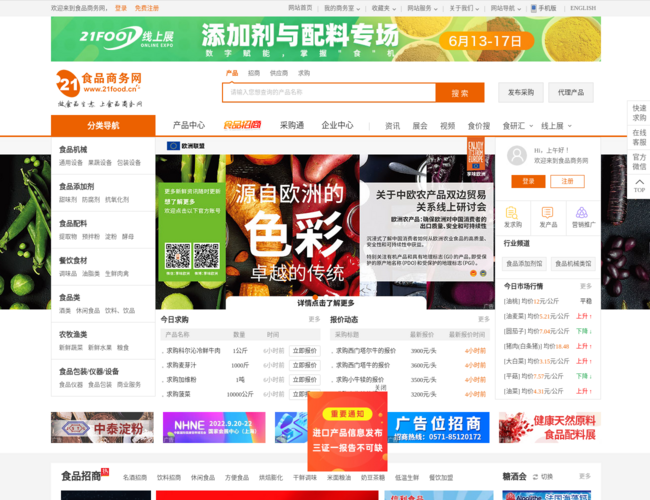Click the user avatar icon

[517, 155]
